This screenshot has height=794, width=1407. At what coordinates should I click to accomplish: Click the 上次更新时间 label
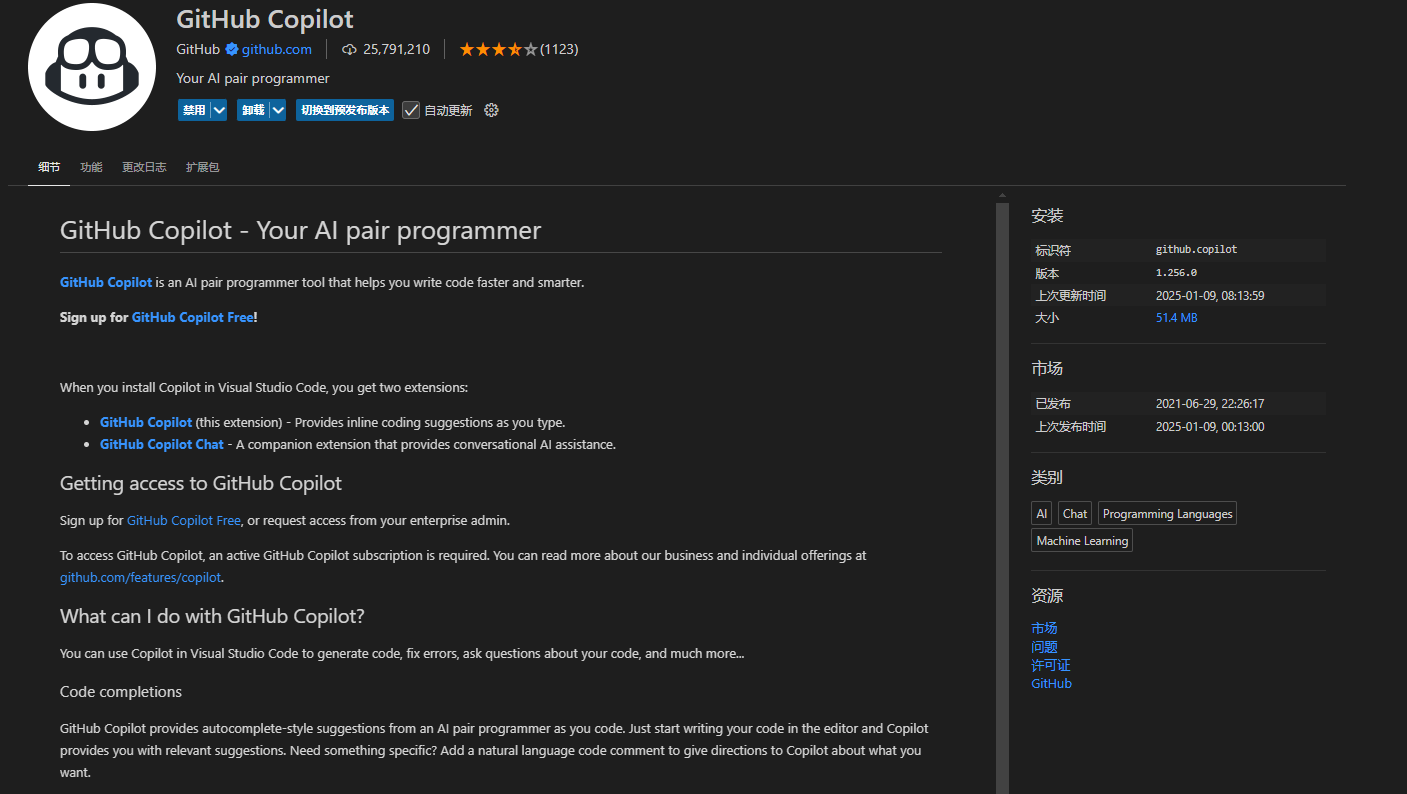point(1070,295)
